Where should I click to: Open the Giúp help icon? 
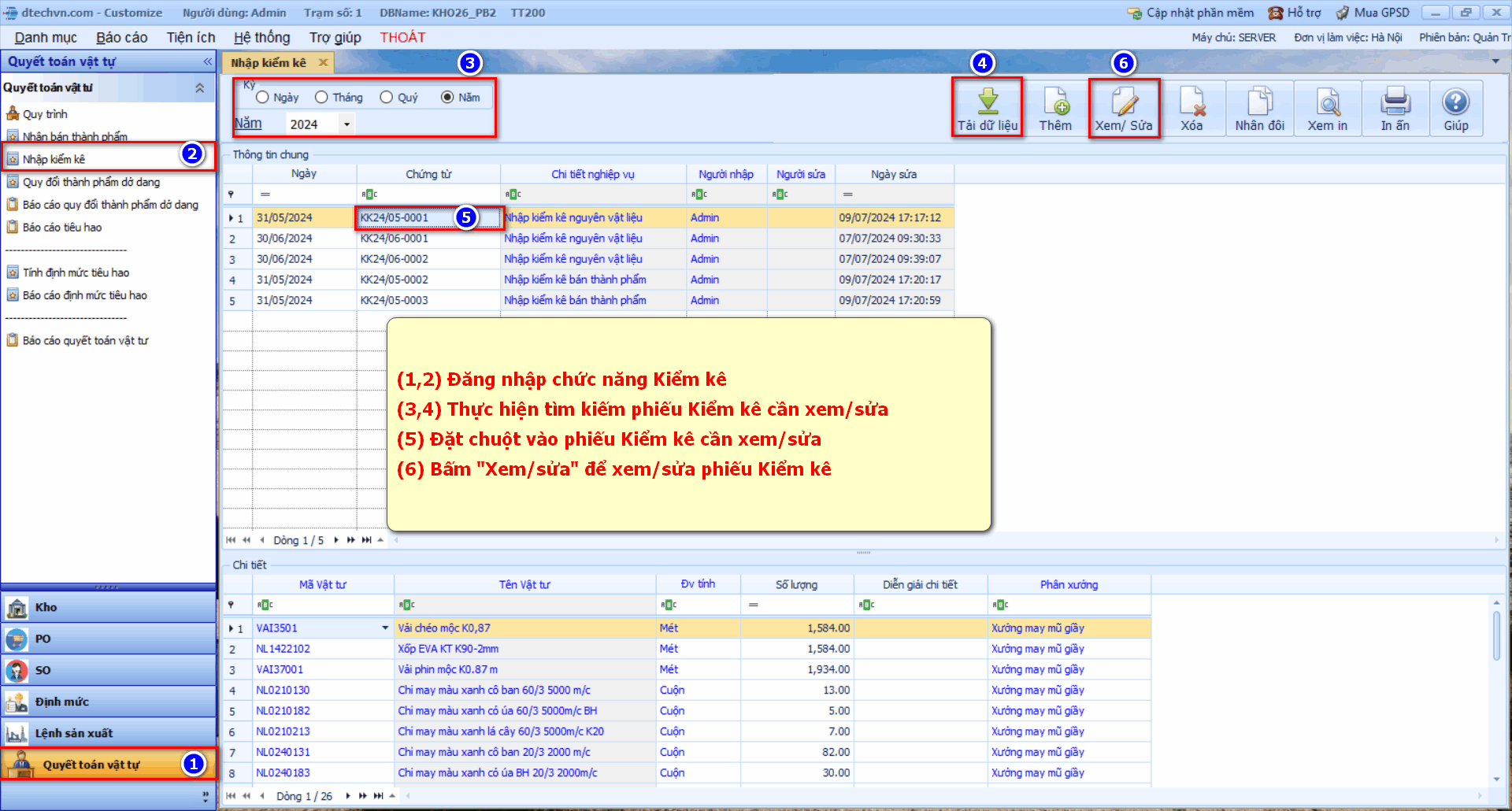pyautogui.click(x=1455, y=102)
